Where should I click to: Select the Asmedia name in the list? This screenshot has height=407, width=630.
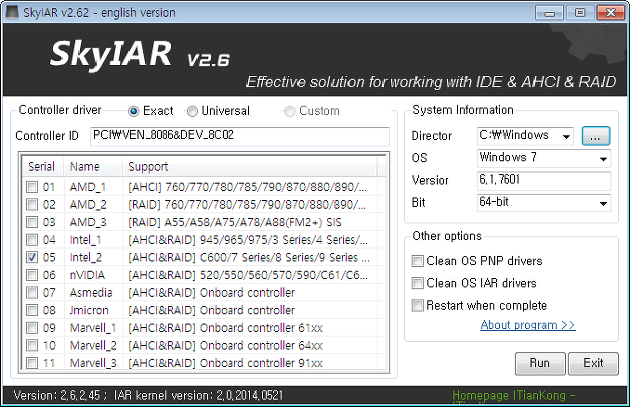91,292
